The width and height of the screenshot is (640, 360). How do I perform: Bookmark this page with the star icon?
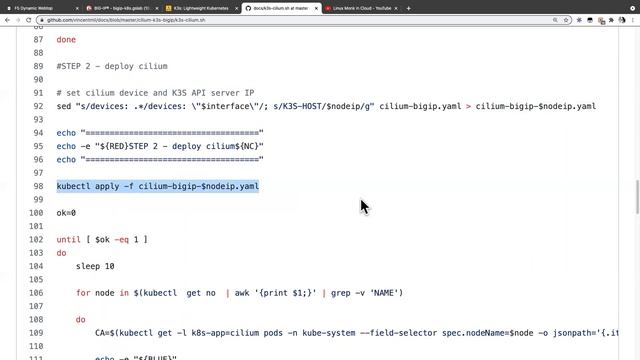(x=566, y=20)
